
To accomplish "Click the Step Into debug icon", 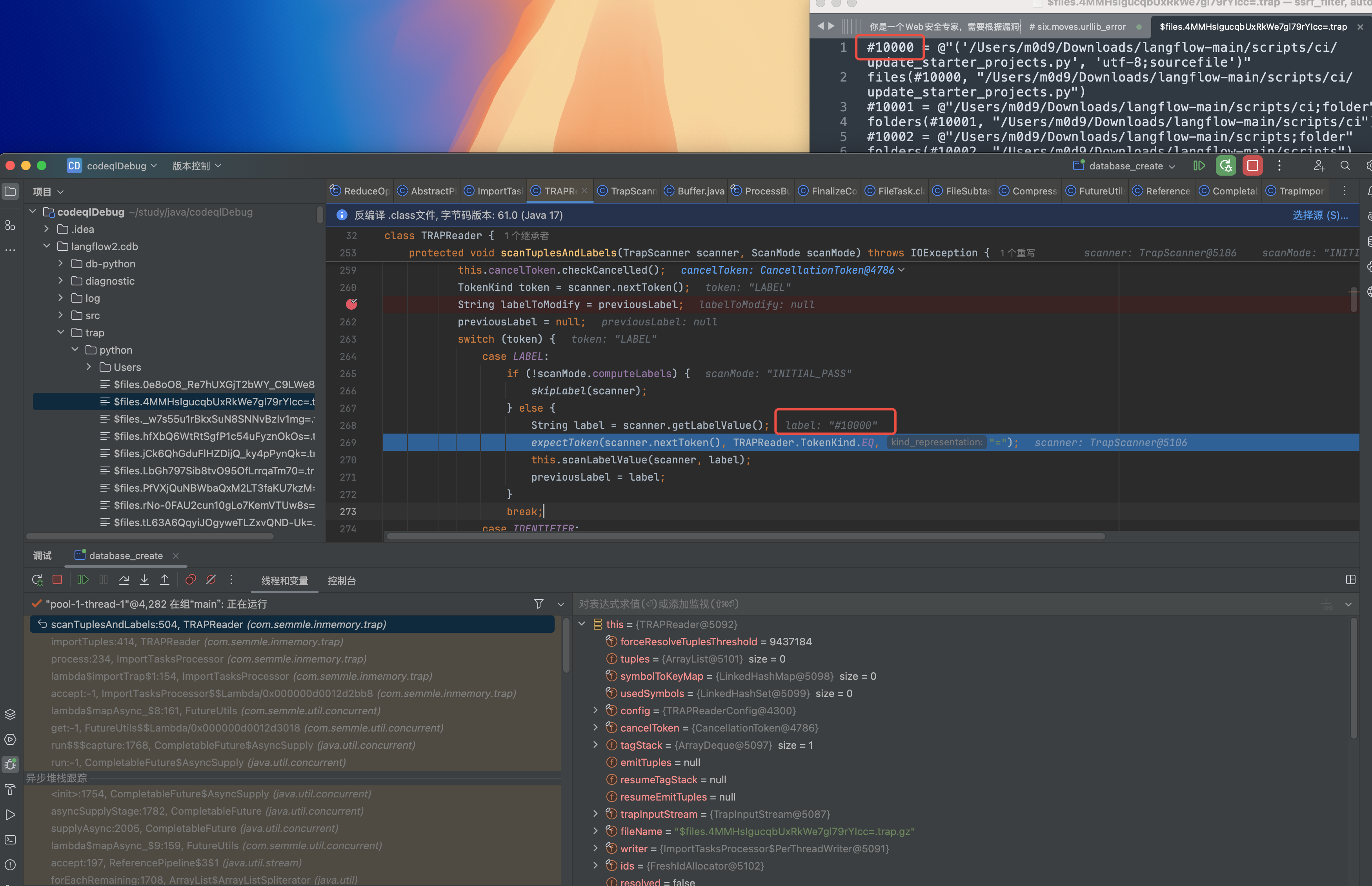I will point(144,580).
